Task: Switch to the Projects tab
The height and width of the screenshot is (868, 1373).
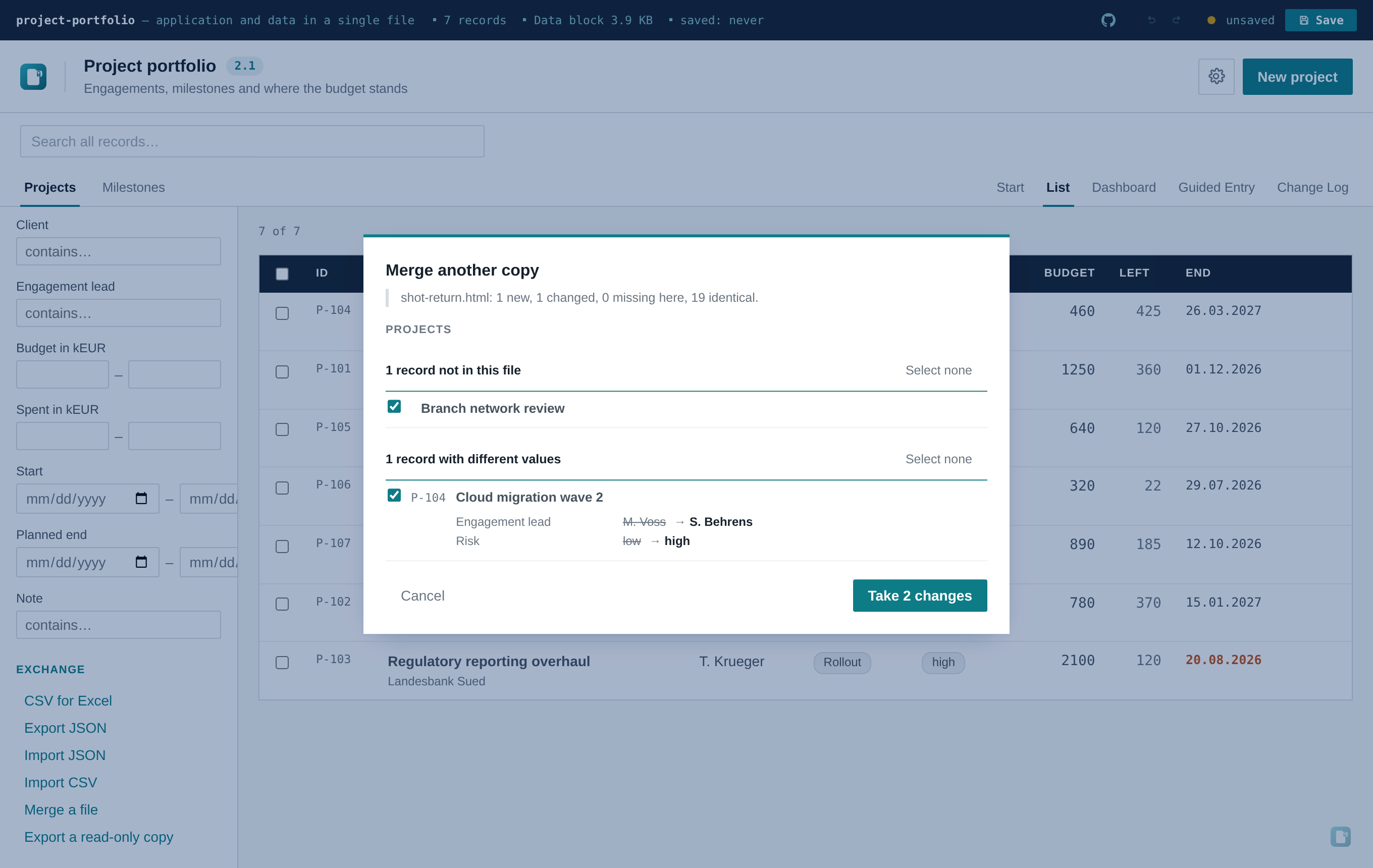Action: [x=49, y=188]
